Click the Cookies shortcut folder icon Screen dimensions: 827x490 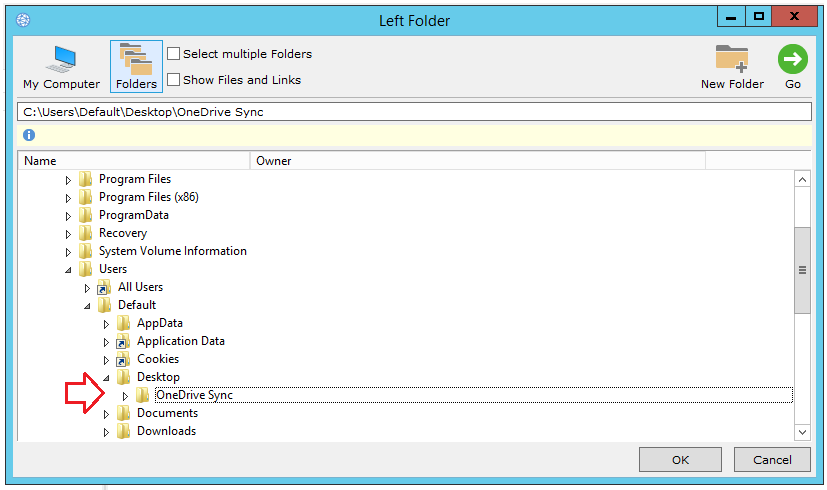[124, 359]
